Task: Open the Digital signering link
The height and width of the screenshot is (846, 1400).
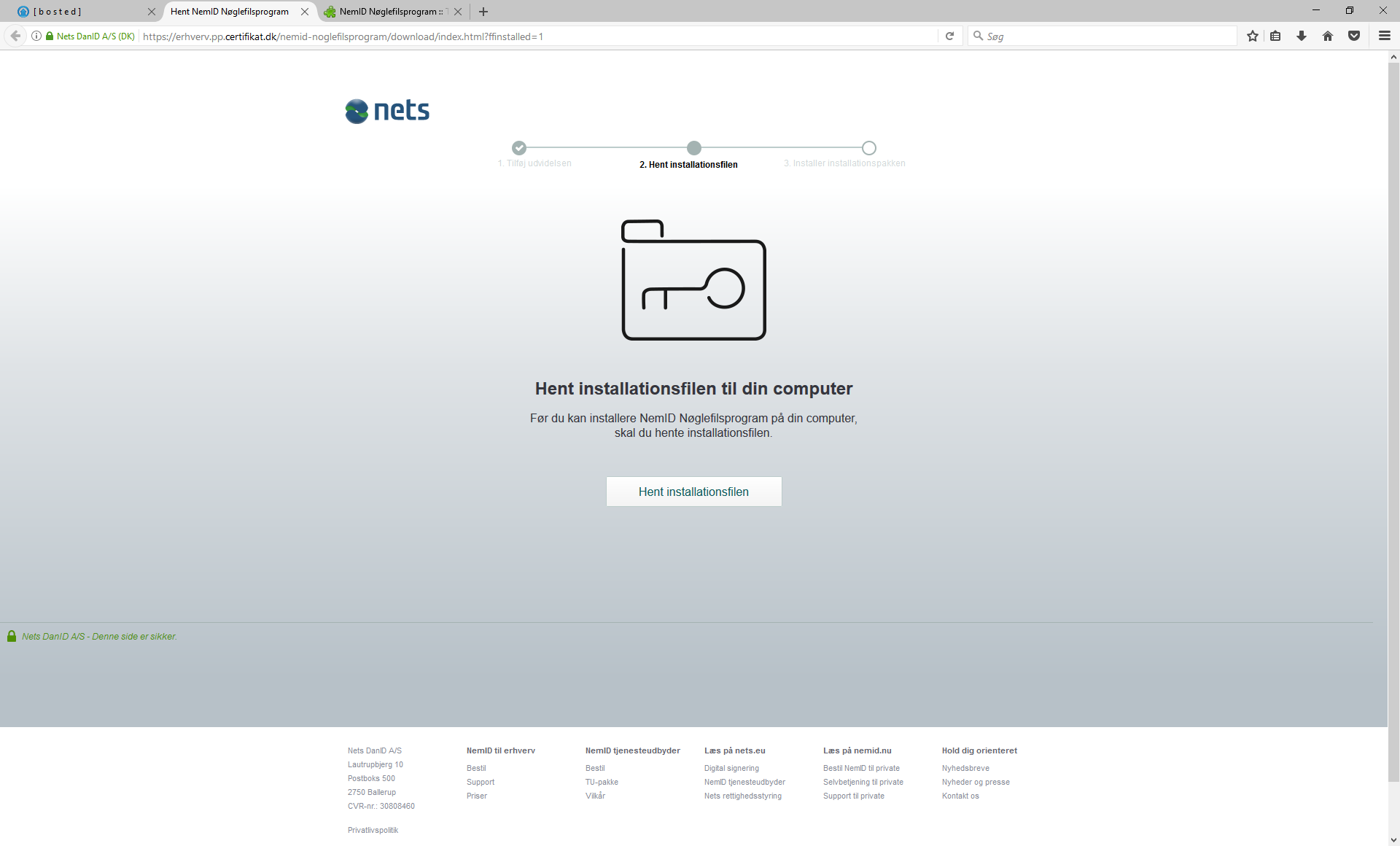Action: 731,768
